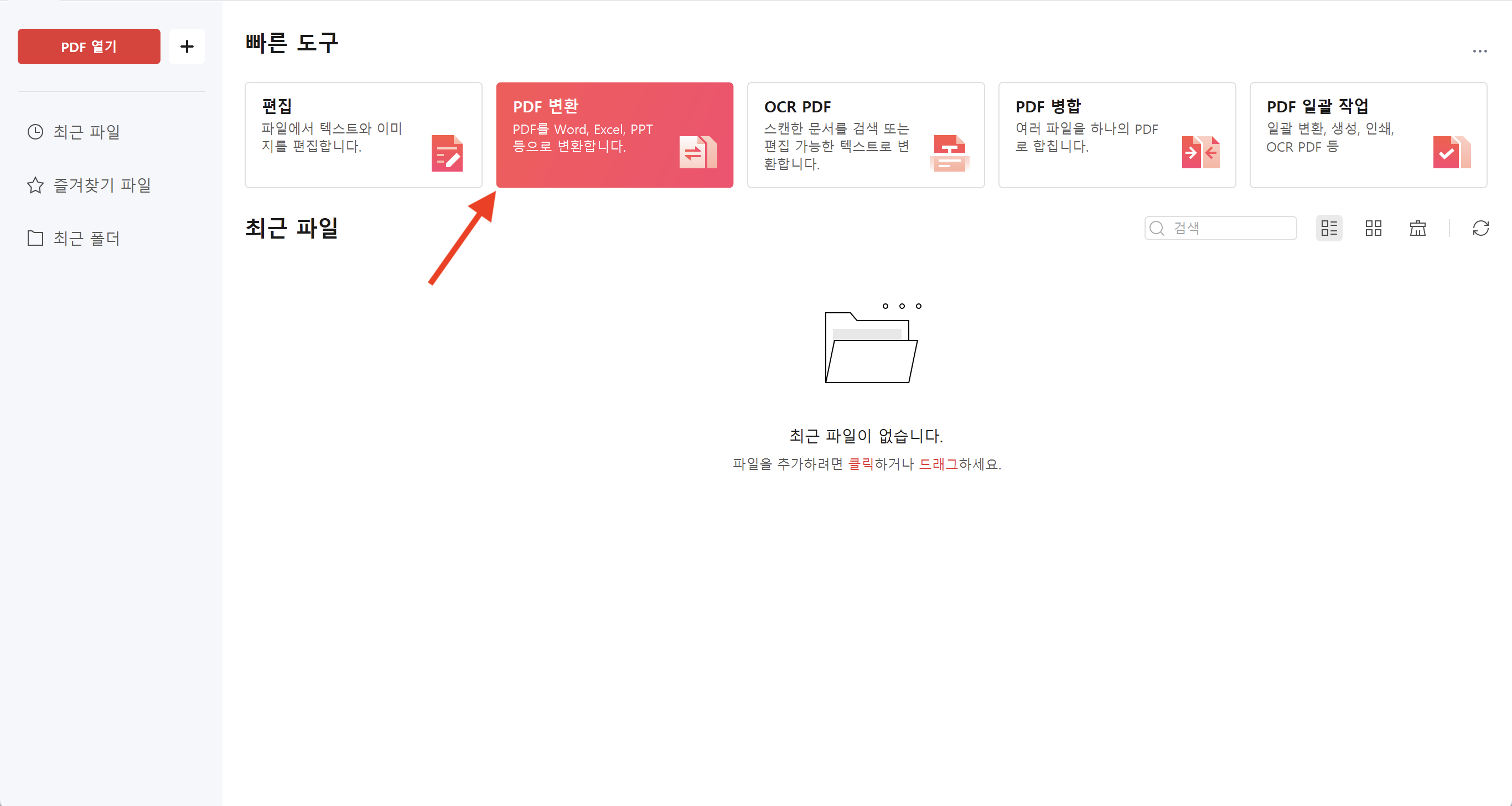Click the merge arrows icon

(x=1200, y=153)
